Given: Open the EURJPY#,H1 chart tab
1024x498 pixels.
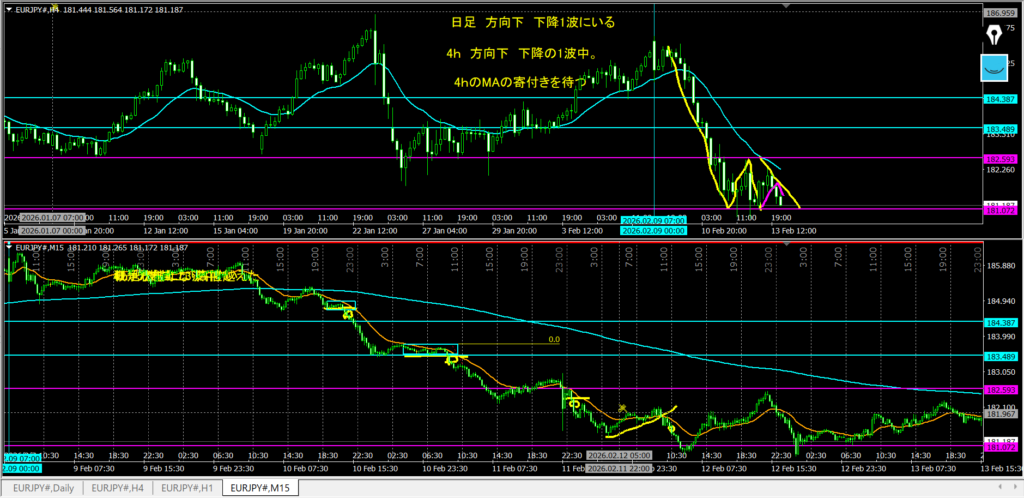Looking at the screenshot, I should point(187,488).
